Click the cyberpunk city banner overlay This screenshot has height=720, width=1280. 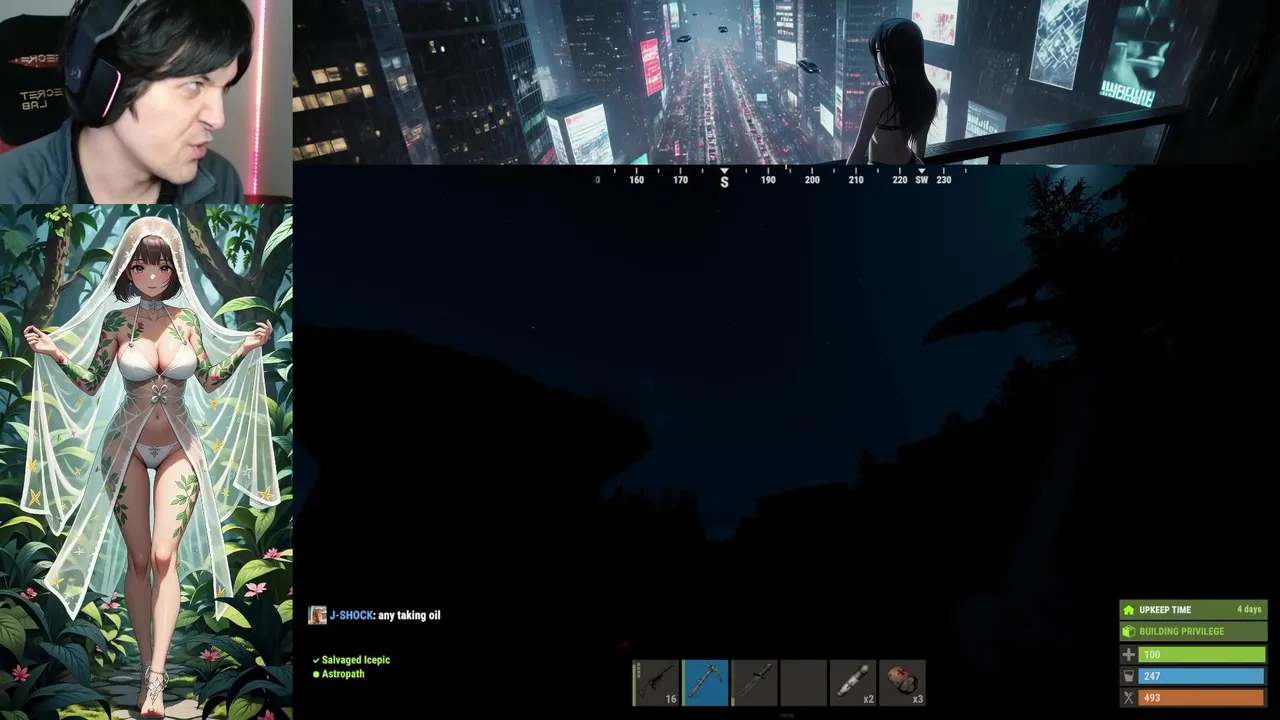(x=786, y=82)
